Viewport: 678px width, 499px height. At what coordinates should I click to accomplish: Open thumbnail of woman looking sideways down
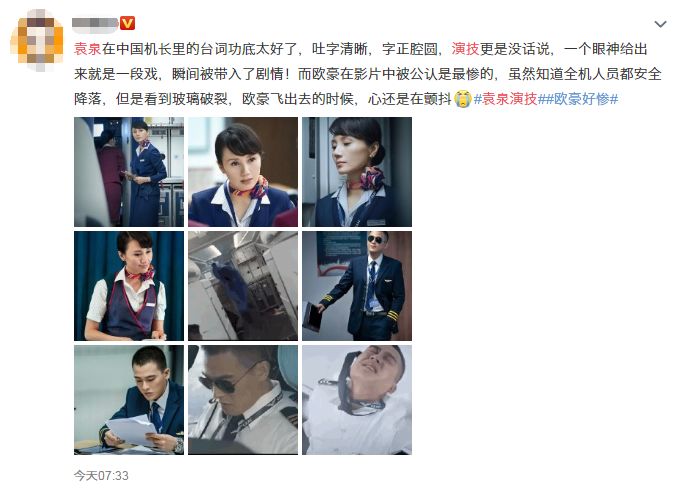pos(357,172)
